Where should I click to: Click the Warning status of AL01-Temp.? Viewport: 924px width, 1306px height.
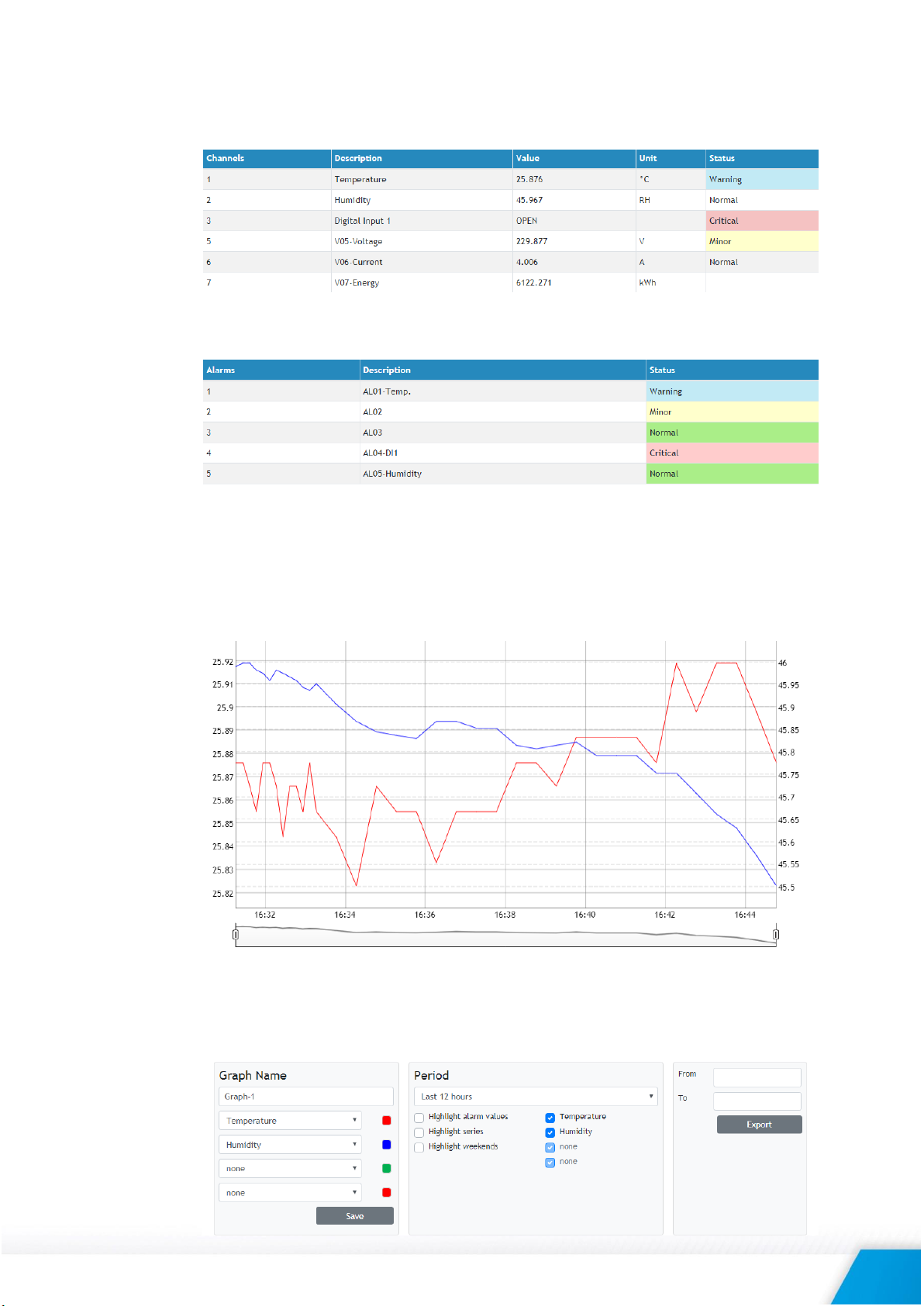point(733,391)
